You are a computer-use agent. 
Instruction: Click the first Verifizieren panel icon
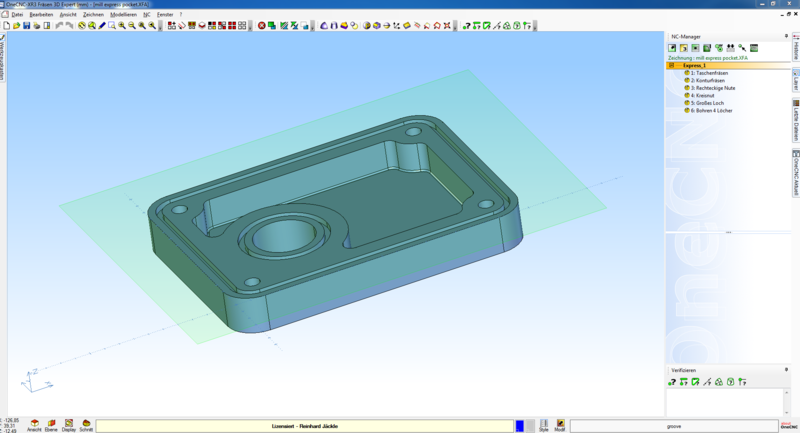point(673,382)
